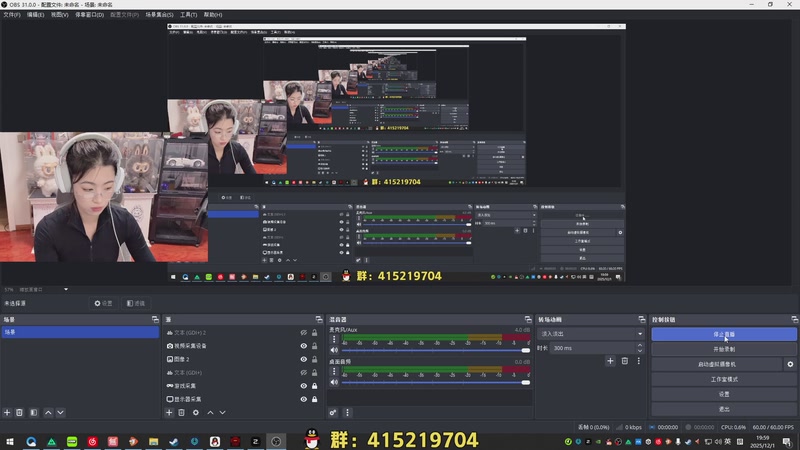Screen dimensions: 800x450
Task: Lock the 视频采集设备 source
Action: 315,346
